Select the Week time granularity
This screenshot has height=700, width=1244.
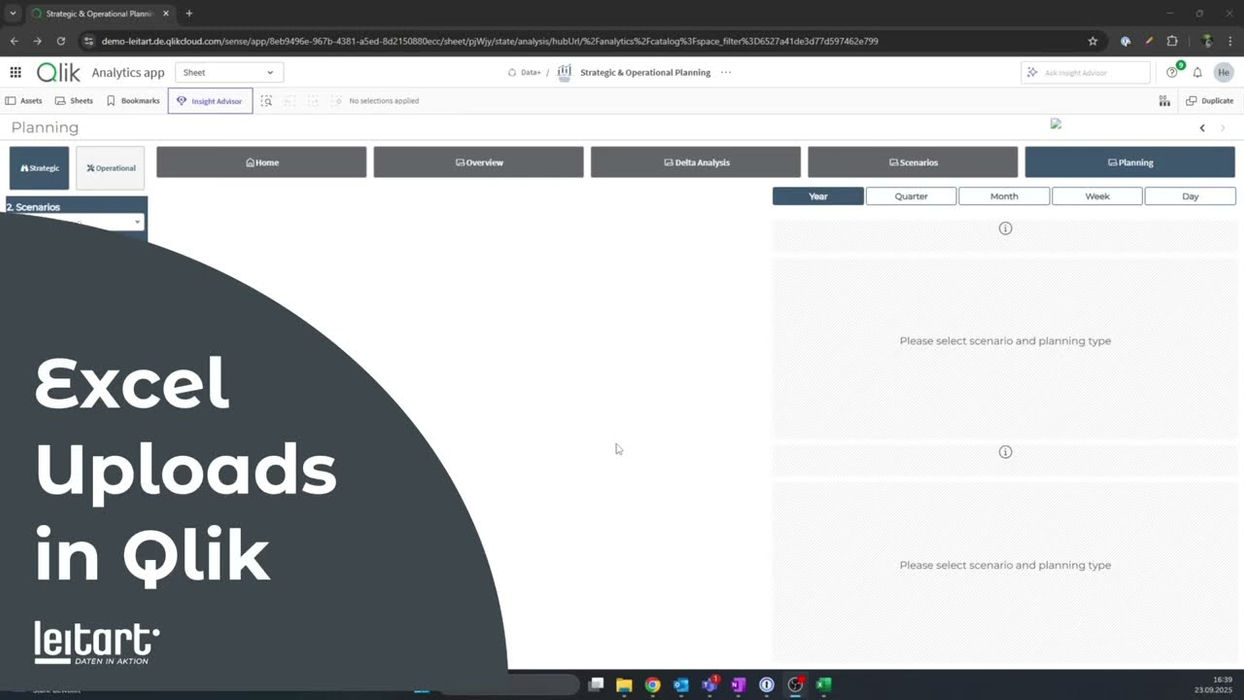1097,196
